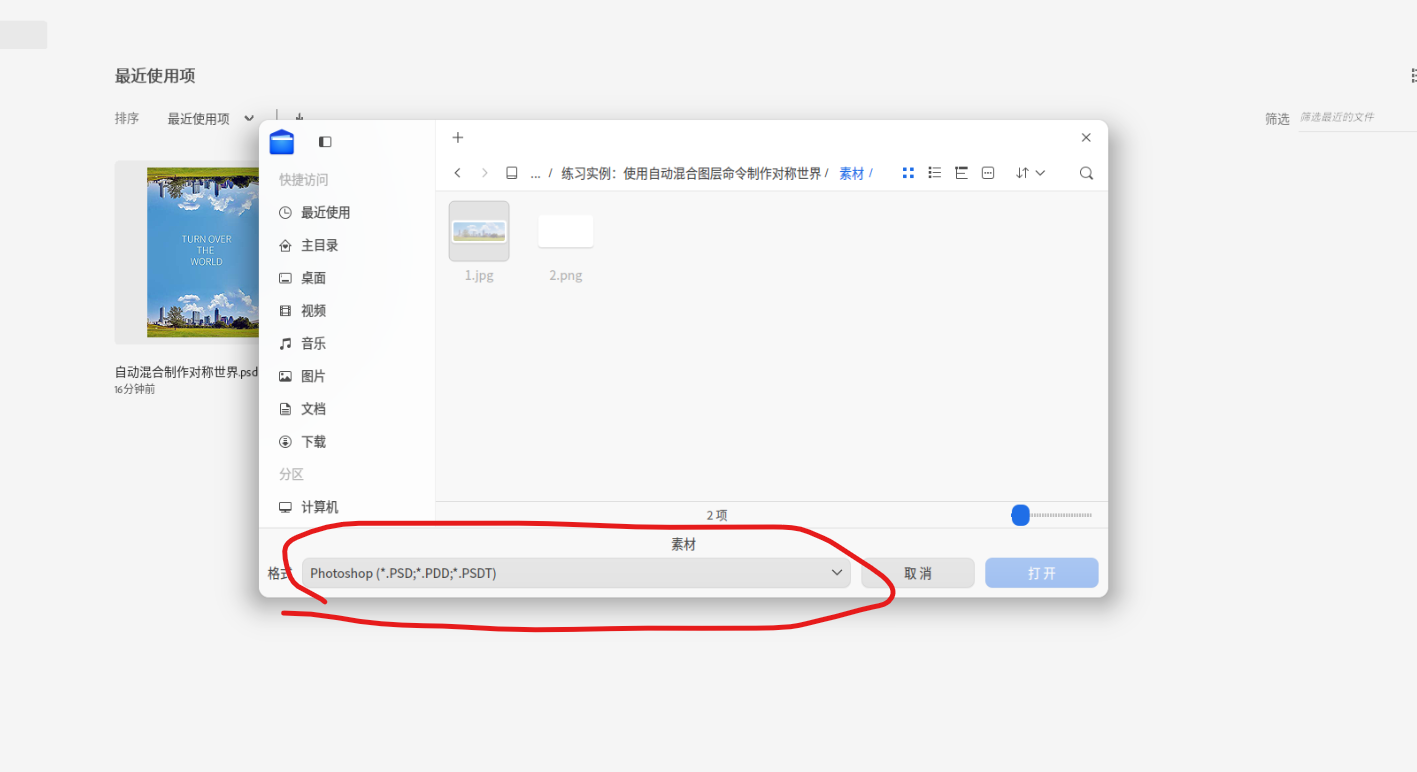This screenshot has height=772, width=1417.
Task: Click the 取消 button
Action: point(918,573)
